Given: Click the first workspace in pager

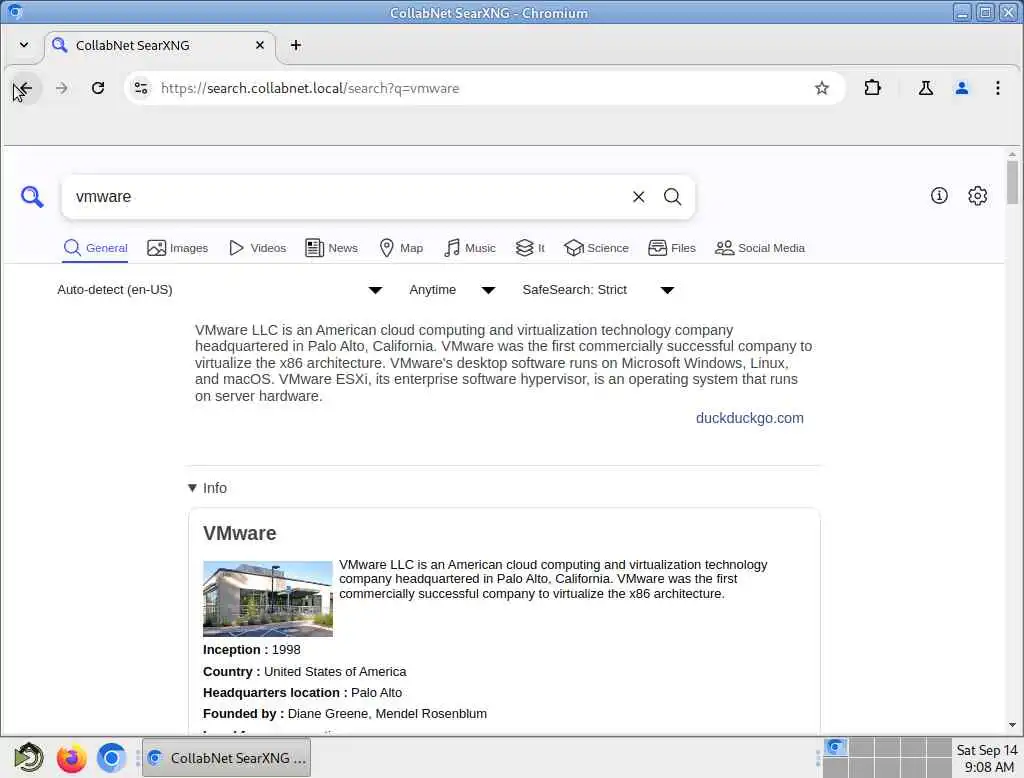Looking at the screenshot, I should [x=835, y=747].
